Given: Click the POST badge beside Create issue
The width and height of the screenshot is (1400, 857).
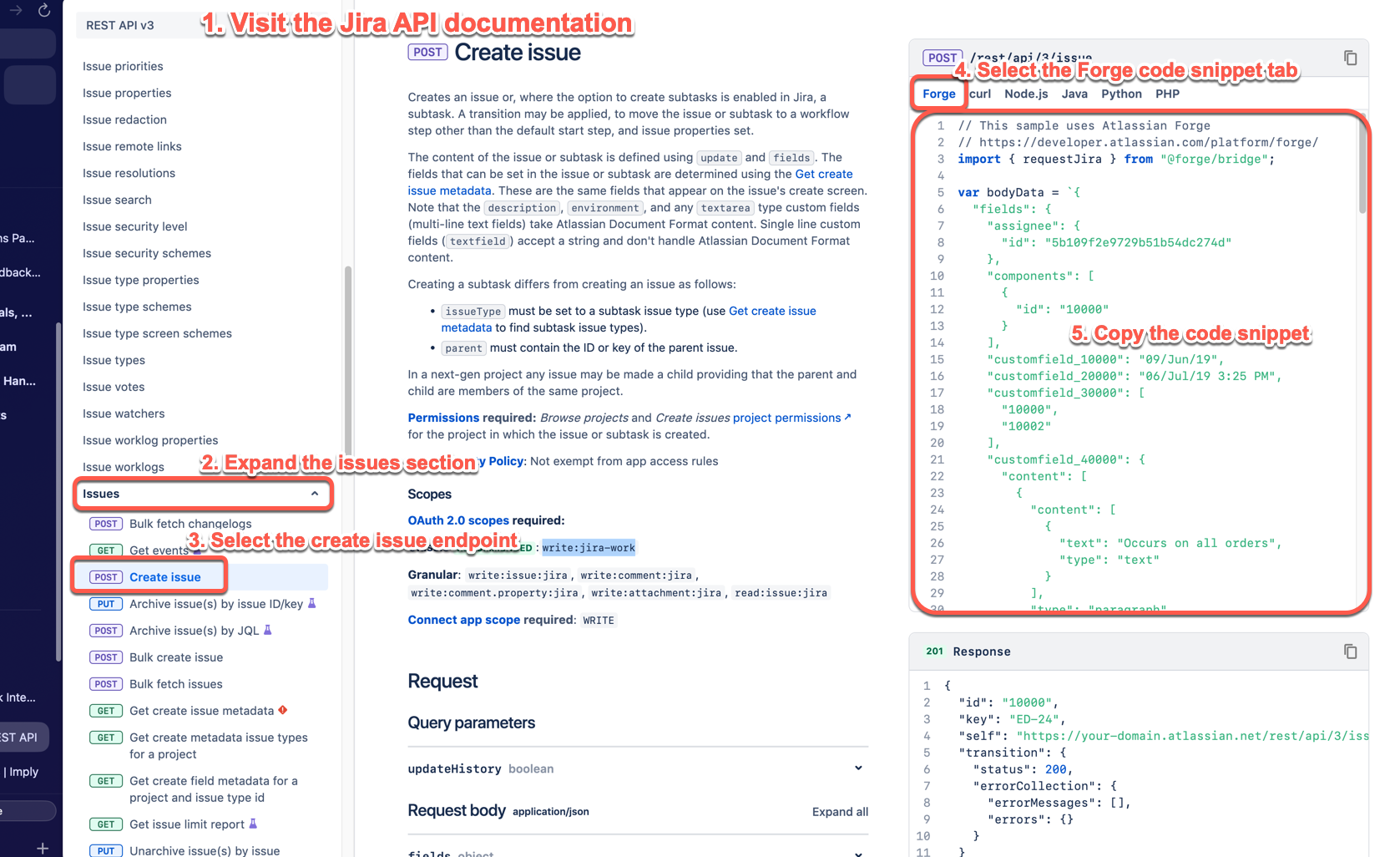Looking at the screenshot, I should pyautogui.click(x=106, y=576).
